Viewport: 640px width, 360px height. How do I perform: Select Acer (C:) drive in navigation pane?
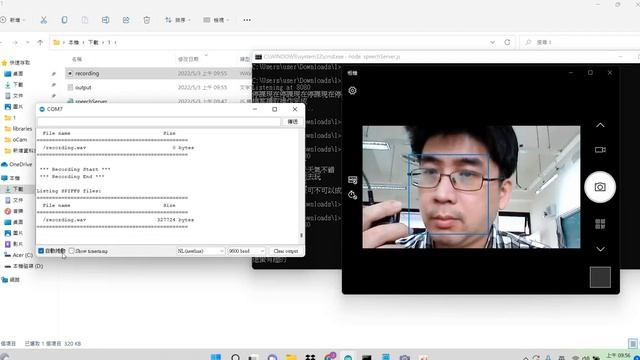click(18, 255)
